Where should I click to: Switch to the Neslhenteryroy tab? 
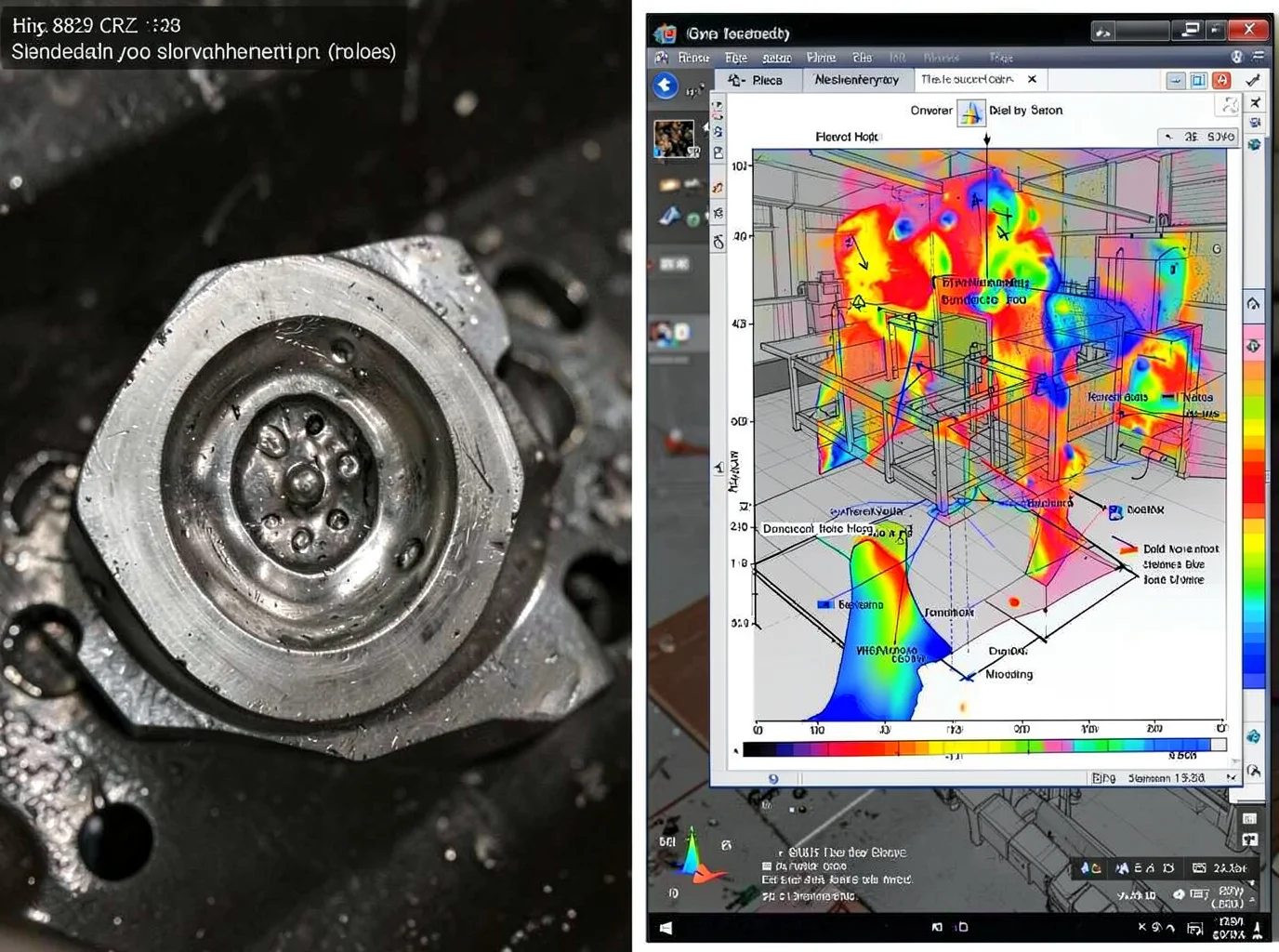(857, 81)
